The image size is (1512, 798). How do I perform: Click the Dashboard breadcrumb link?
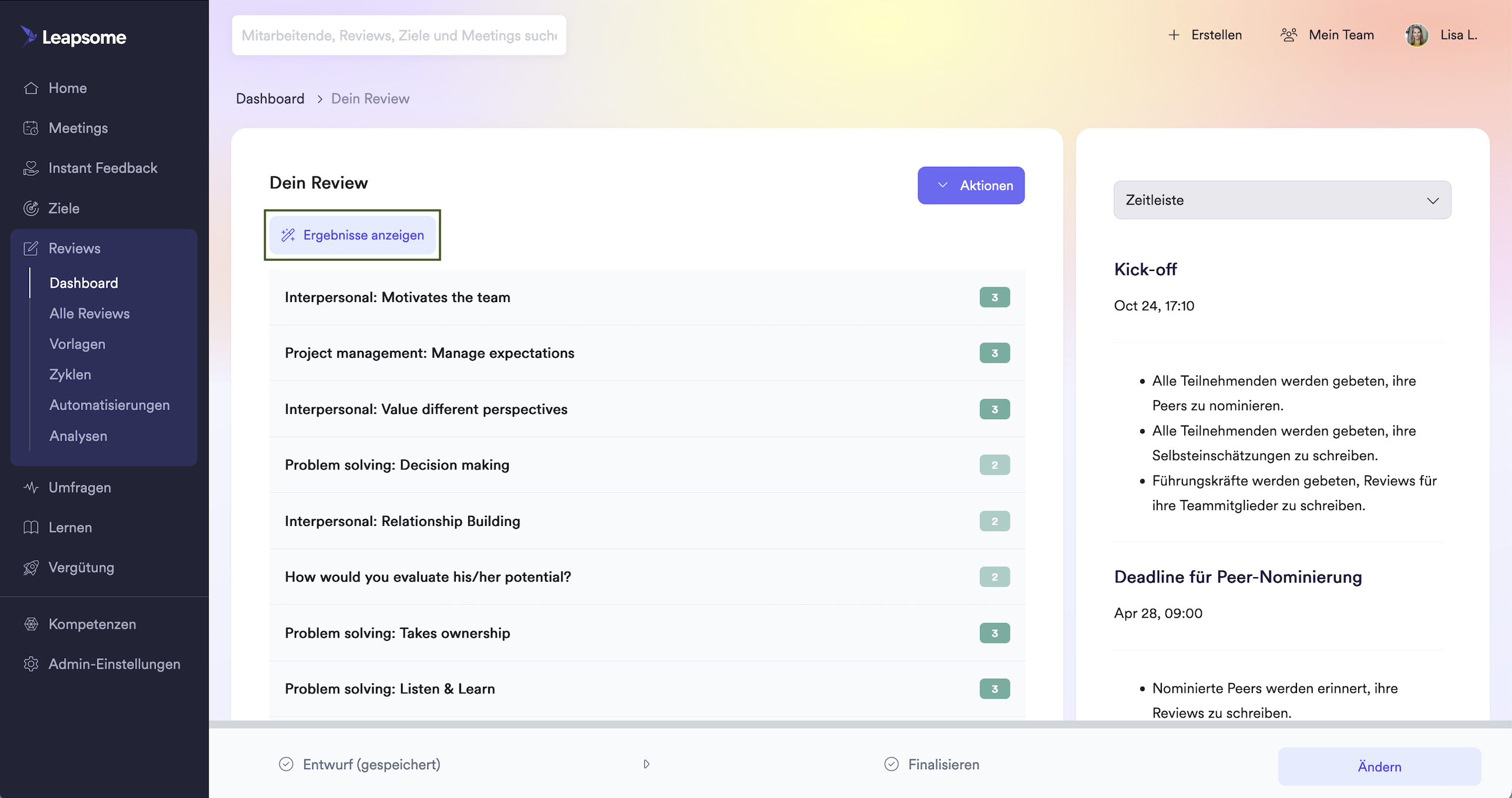point(270,99)
